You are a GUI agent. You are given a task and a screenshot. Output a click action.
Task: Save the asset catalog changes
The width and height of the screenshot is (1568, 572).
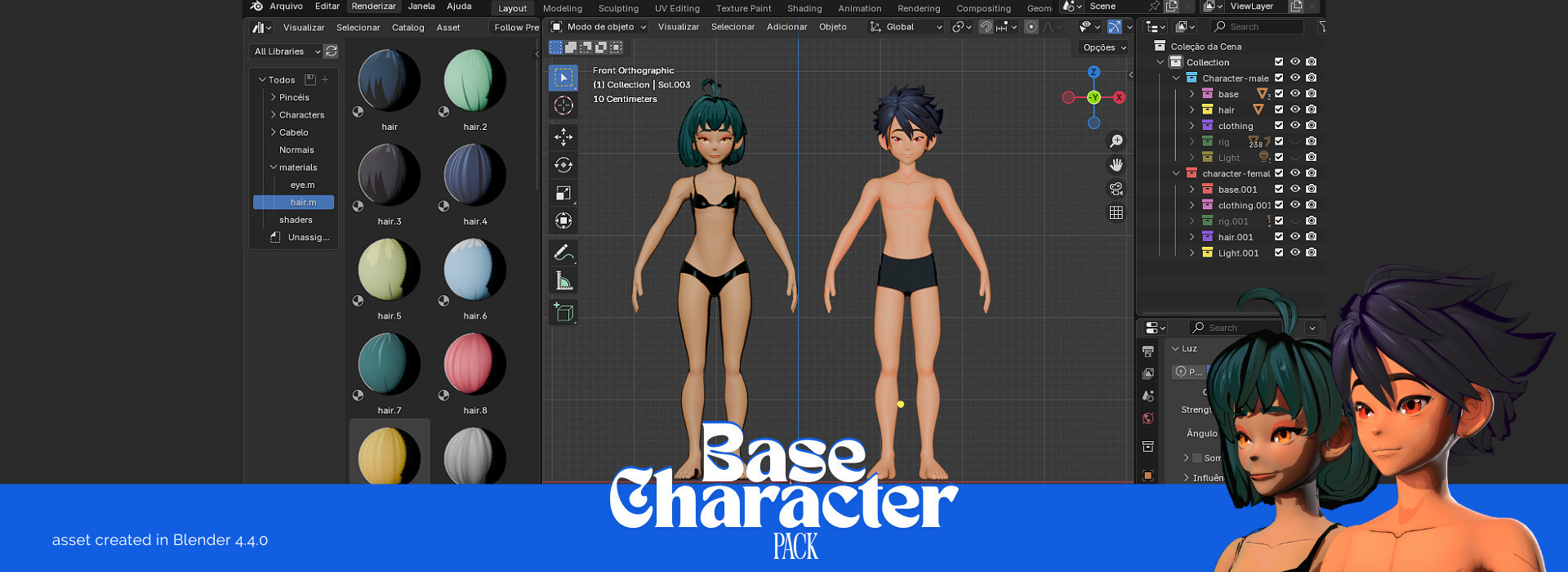pos(310,79)
